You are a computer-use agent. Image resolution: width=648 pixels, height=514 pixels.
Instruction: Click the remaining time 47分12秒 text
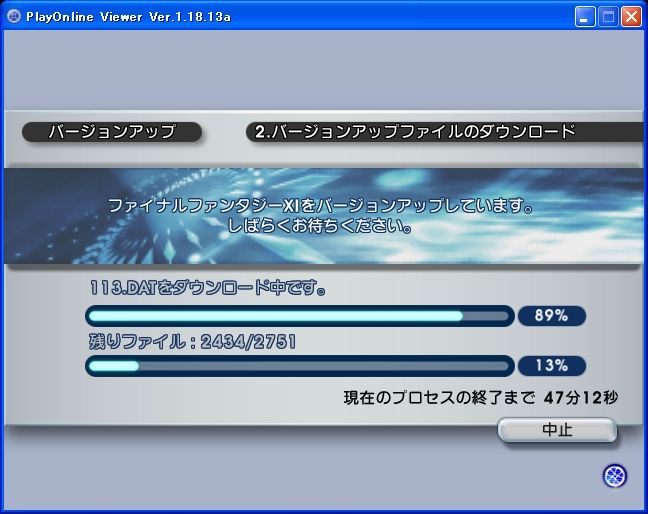pyautogui.click(x=581, y=397)
